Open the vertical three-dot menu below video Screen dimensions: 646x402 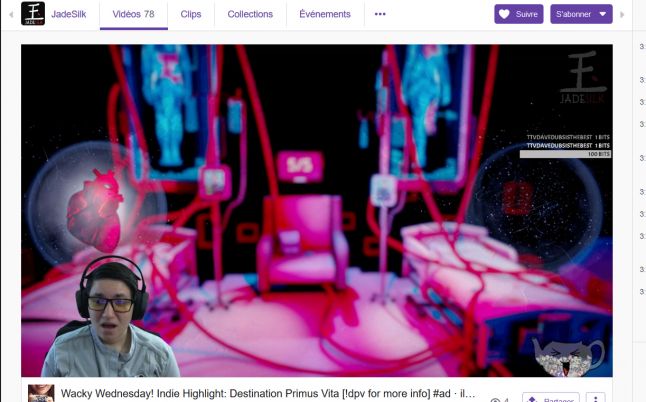tap(595, 398)
